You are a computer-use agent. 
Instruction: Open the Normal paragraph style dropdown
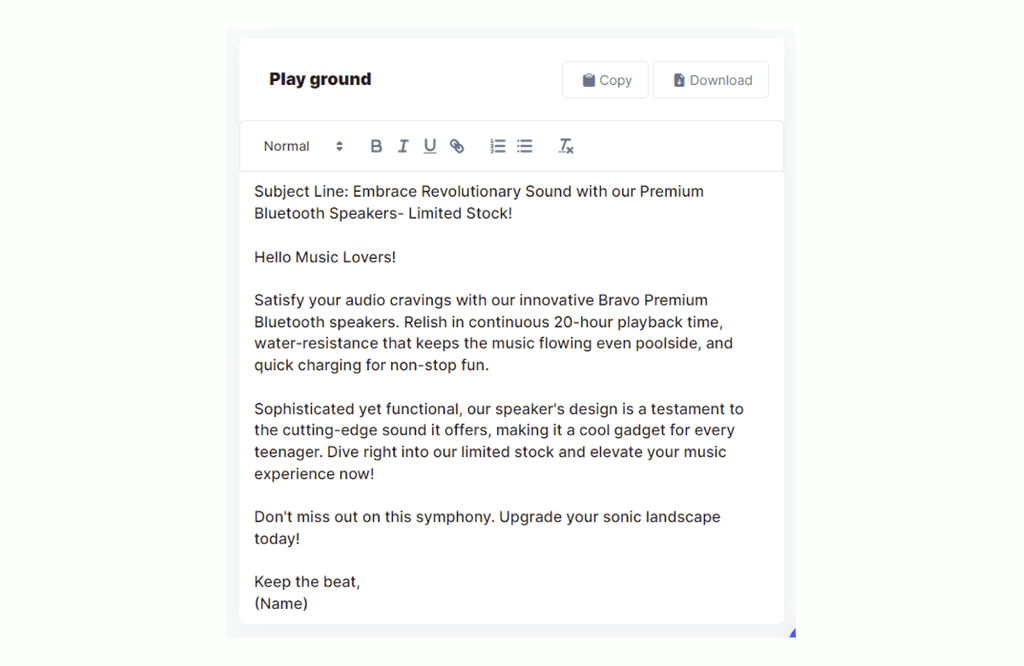[x=287, y=146]
